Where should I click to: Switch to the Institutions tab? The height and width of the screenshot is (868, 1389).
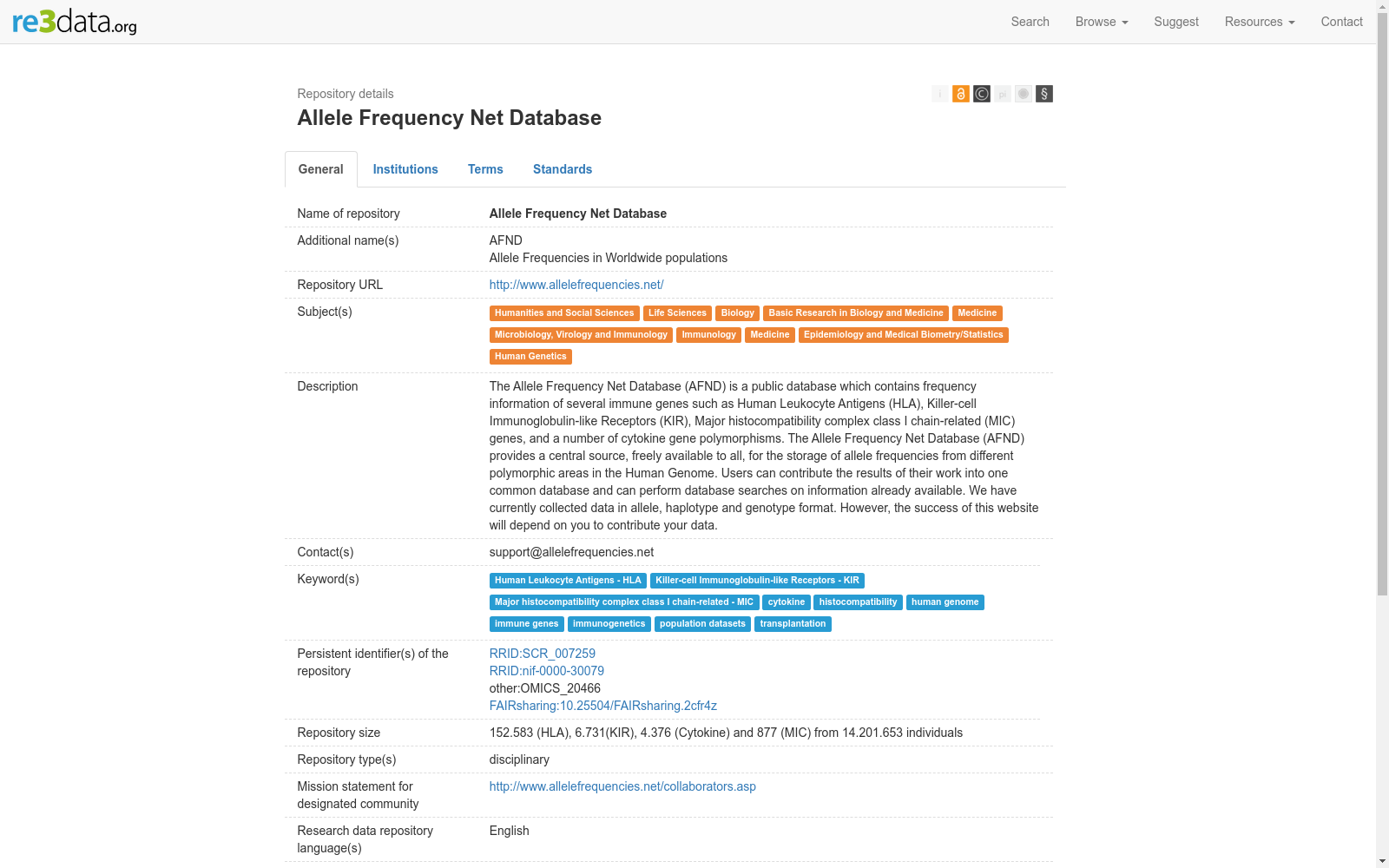[405, 169]
